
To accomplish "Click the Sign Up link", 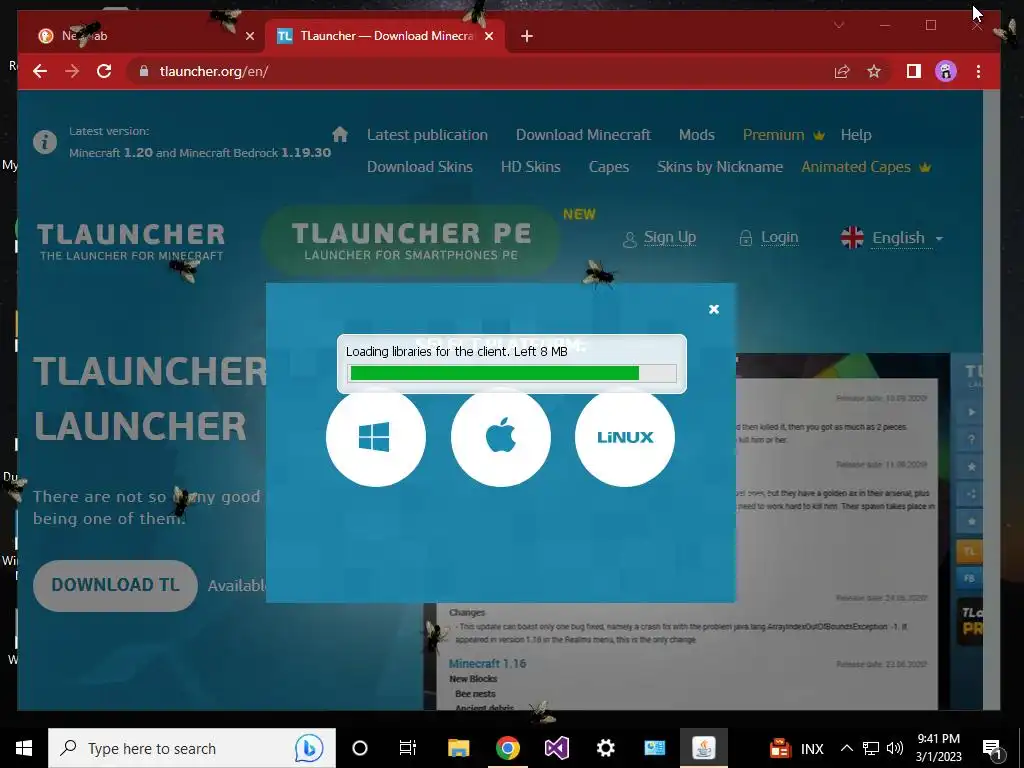I will point(660,238).
